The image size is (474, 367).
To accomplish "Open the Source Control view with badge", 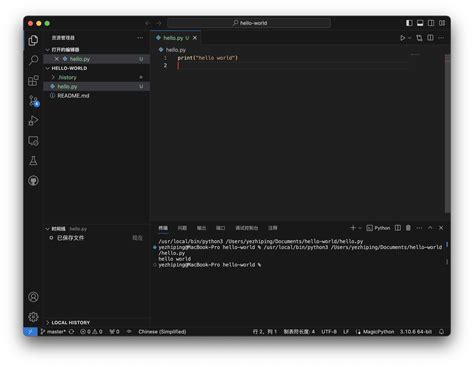I will [x=34, y=101].
